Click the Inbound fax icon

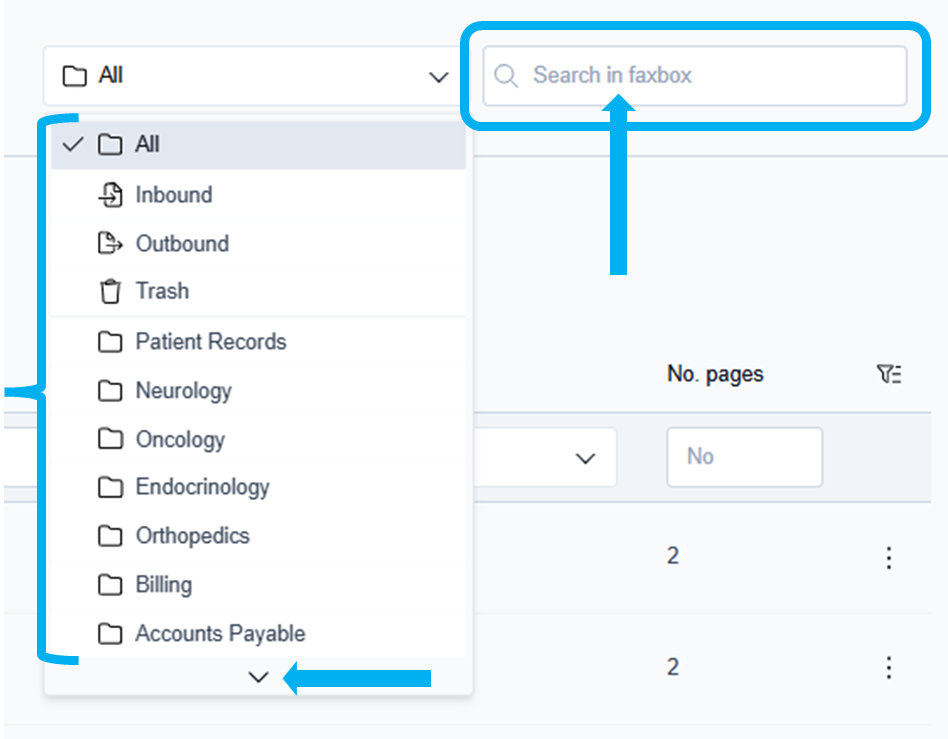coord(110,195)
